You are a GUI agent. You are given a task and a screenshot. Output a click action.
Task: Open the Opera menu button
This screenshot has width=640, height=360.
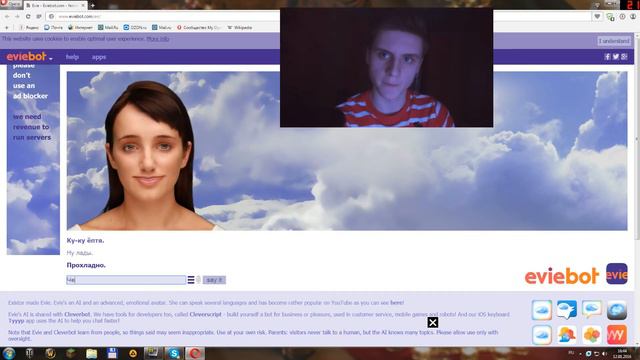(x=10, y=4)
